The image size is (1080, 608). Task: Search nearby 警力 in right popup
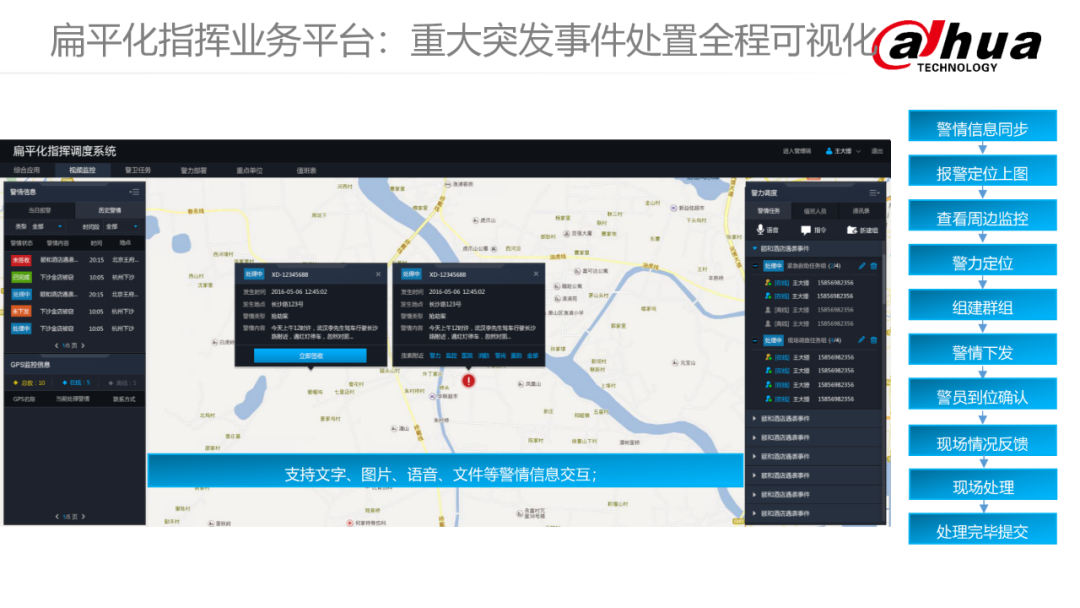tap(435, 355)
